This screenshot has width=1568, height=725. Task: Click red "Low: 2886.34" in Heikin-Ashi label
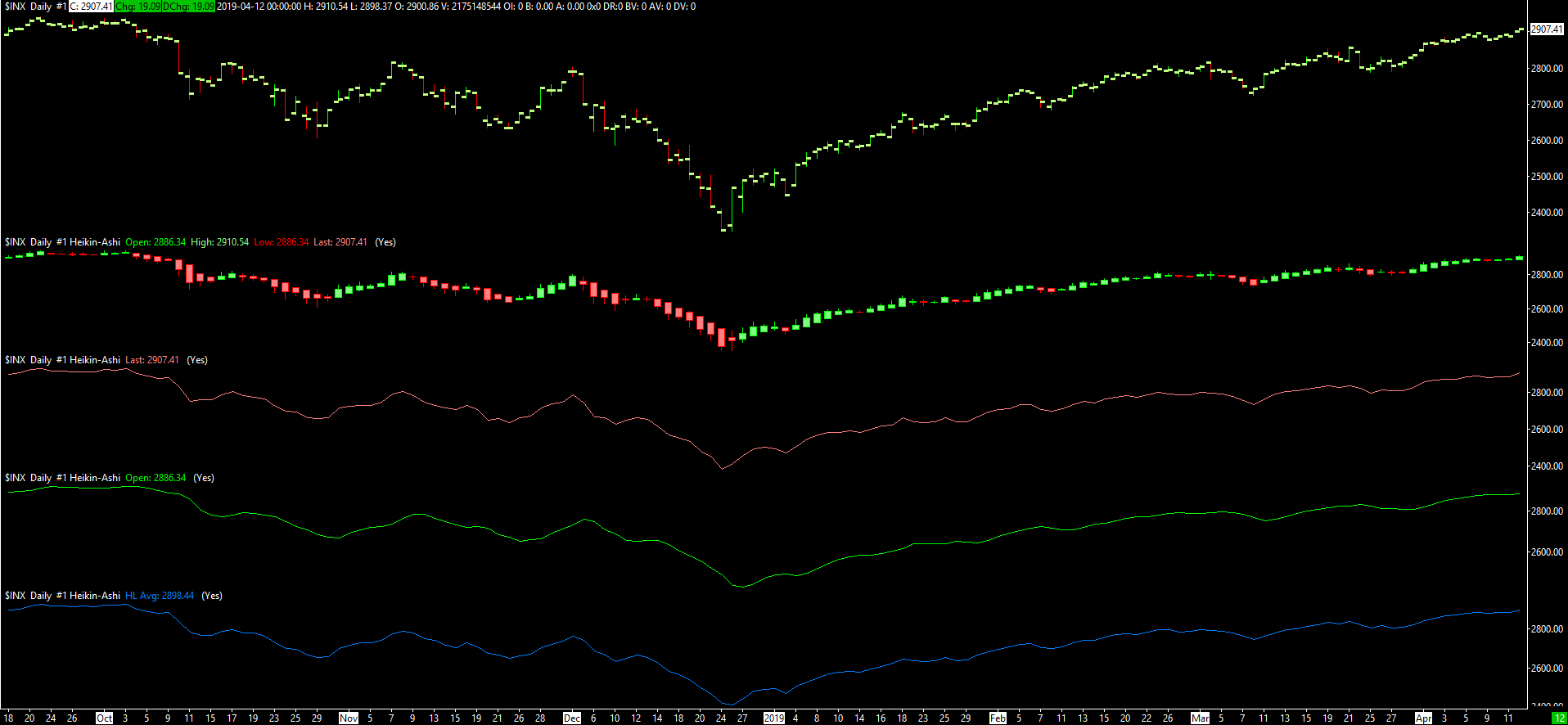pyautogui.click(x=282, y=242)
